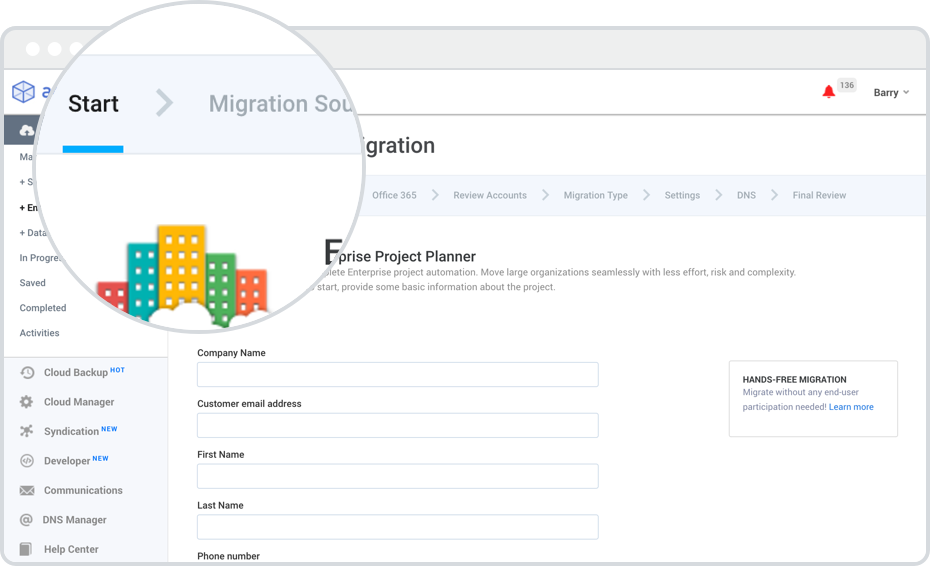
Task: Click into the Last Name field
Action: click(x=397, y=527)
